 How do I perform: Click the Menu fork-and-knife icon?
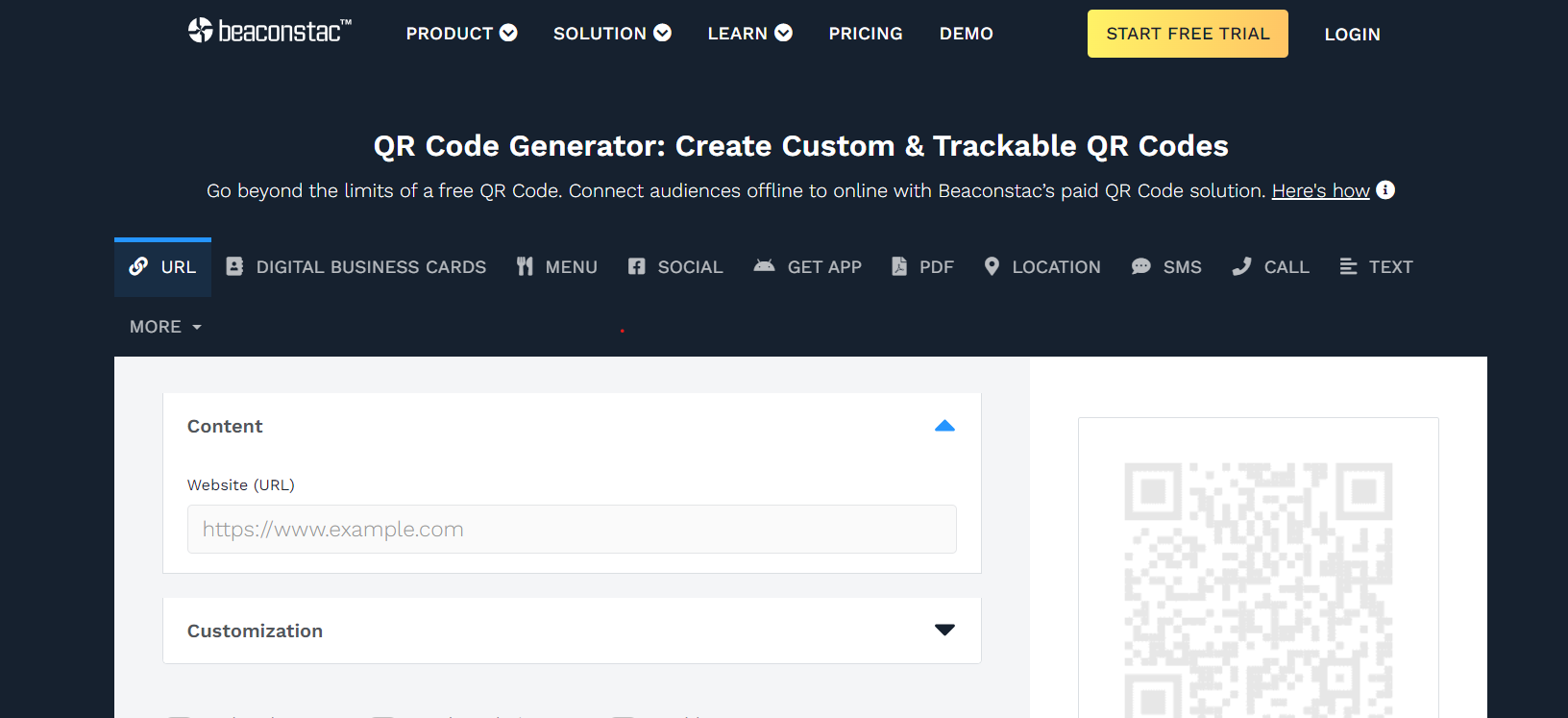click(x=525, y=266)
